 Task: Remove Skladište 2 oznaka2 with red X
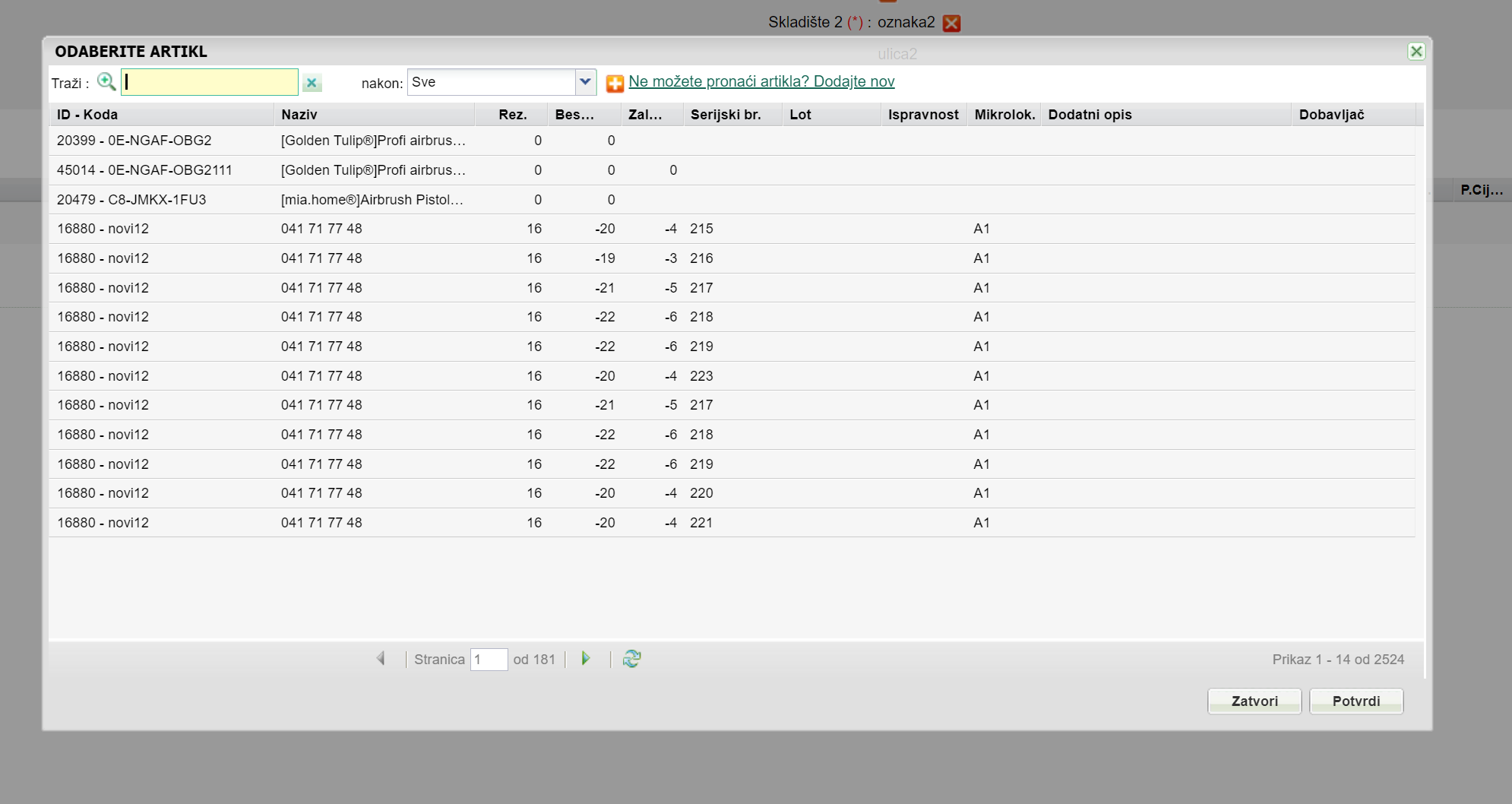[x=951, y=23]
